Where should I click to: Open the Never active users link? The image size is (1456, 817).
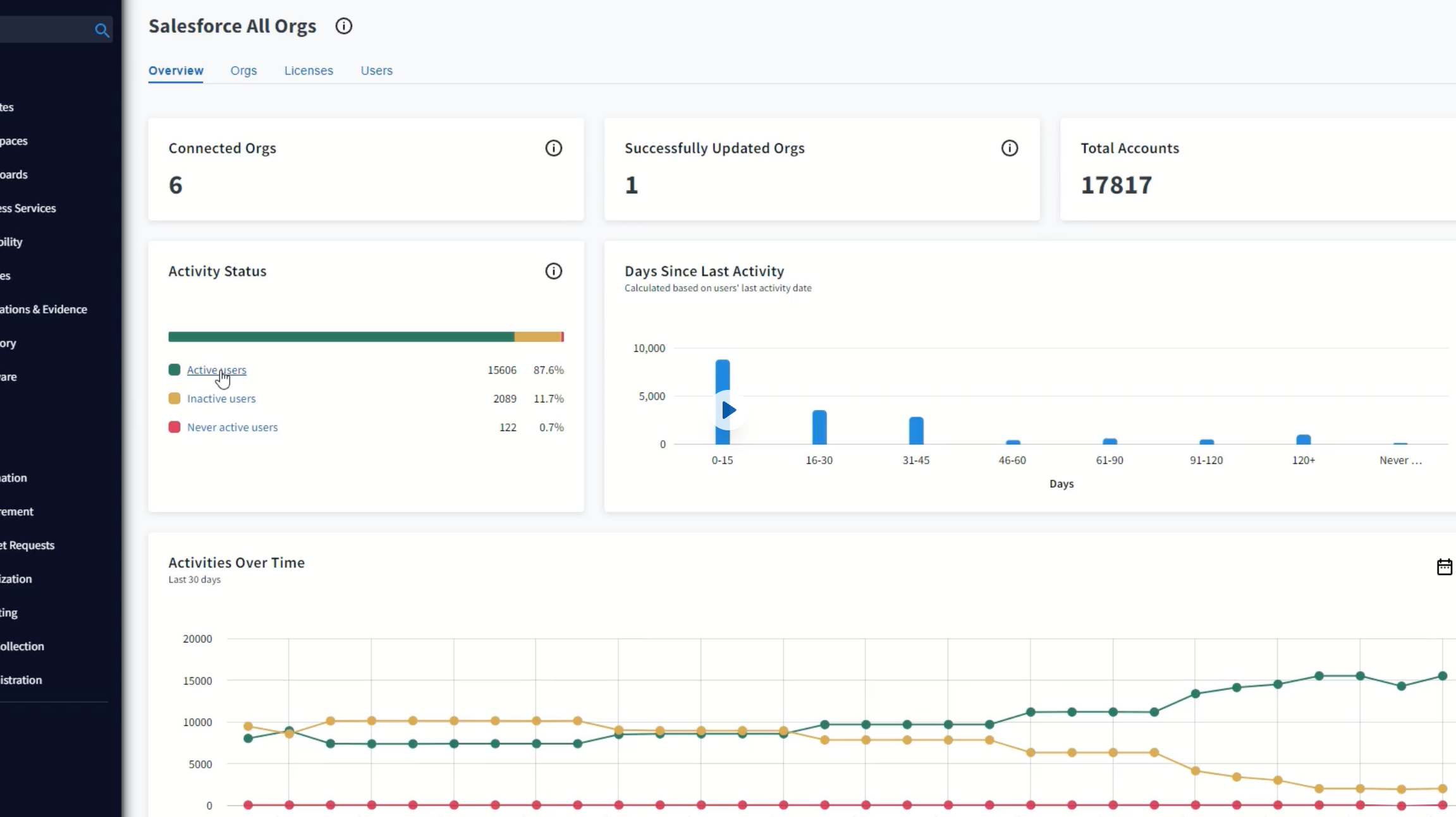[x=232, y=427]
